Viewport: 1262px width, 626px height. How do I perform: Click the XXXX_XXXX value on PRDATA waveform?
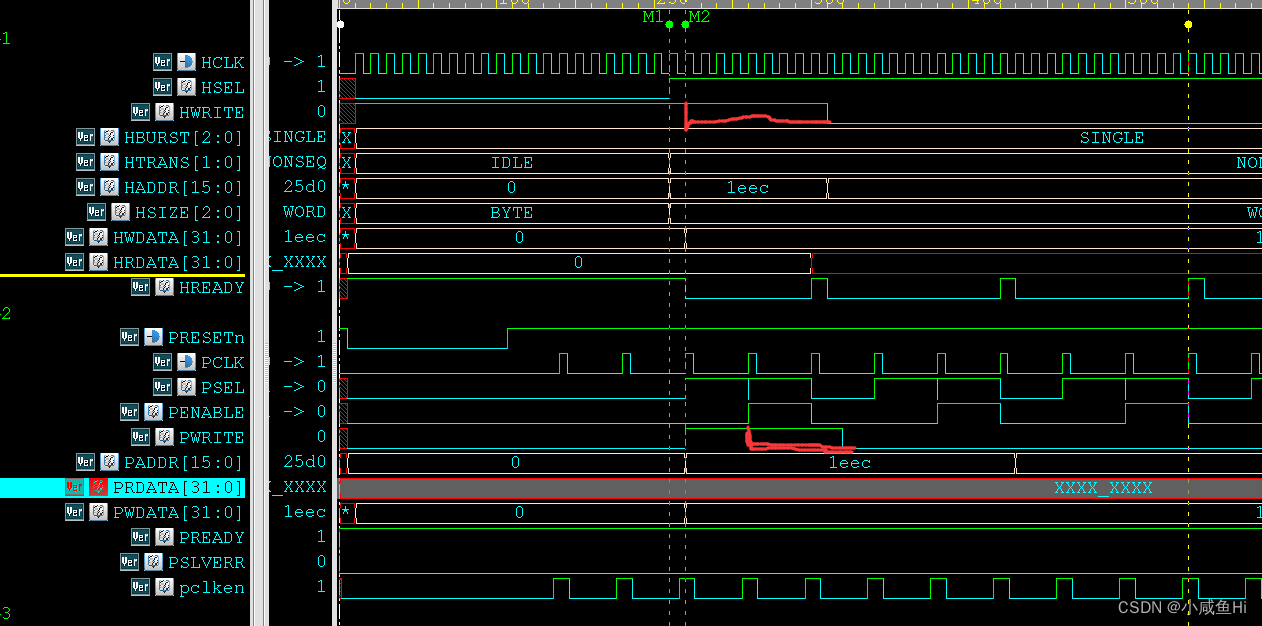(x=1103, y=487)
